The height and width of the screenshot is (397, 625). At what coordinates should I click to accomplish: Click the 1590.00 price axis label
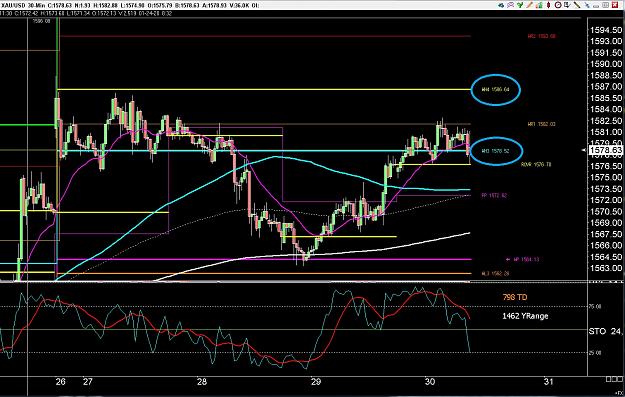[x=606, y=64]
